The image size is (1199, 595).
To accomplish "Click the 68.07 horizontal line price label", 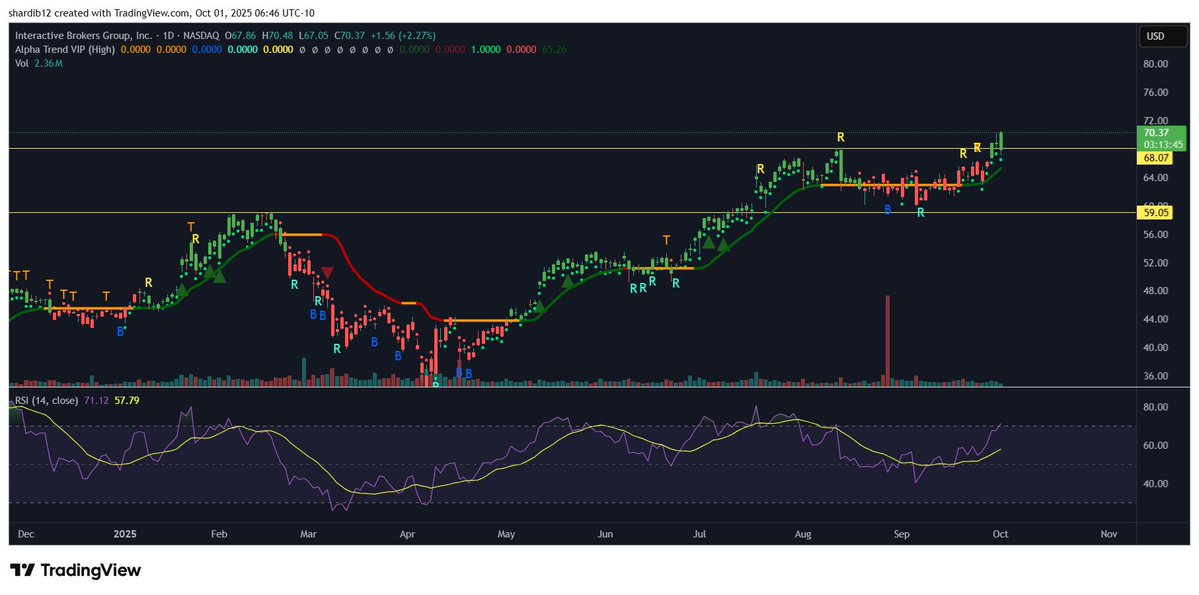I will point(1155,158).
